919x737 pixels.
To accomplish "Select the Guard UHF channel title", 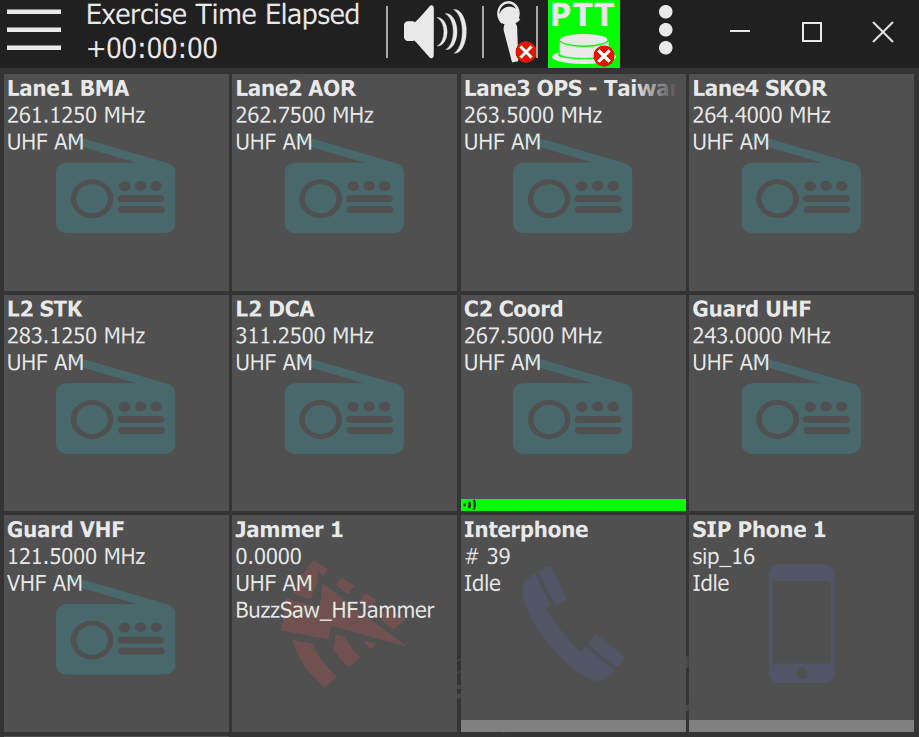I will [x=752, y=309].
